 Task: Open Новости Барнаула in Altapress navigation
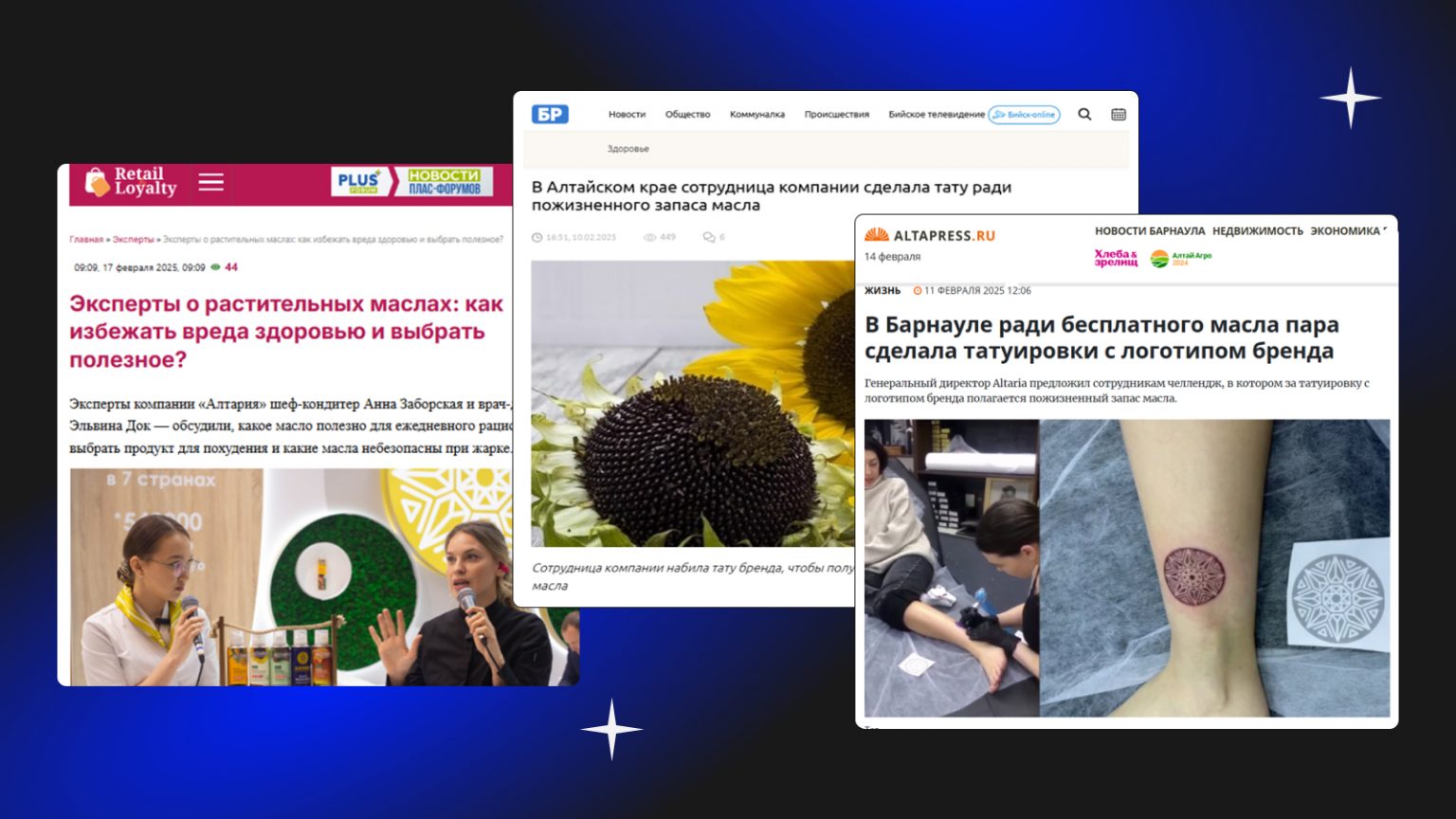click(x=1149, y=231)
